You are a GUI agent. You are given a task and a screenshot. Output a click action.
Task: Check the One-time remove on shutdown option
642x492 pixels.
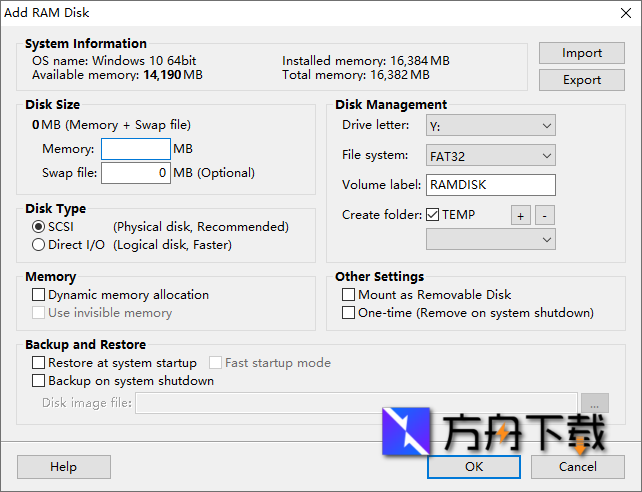click(349, 313)
